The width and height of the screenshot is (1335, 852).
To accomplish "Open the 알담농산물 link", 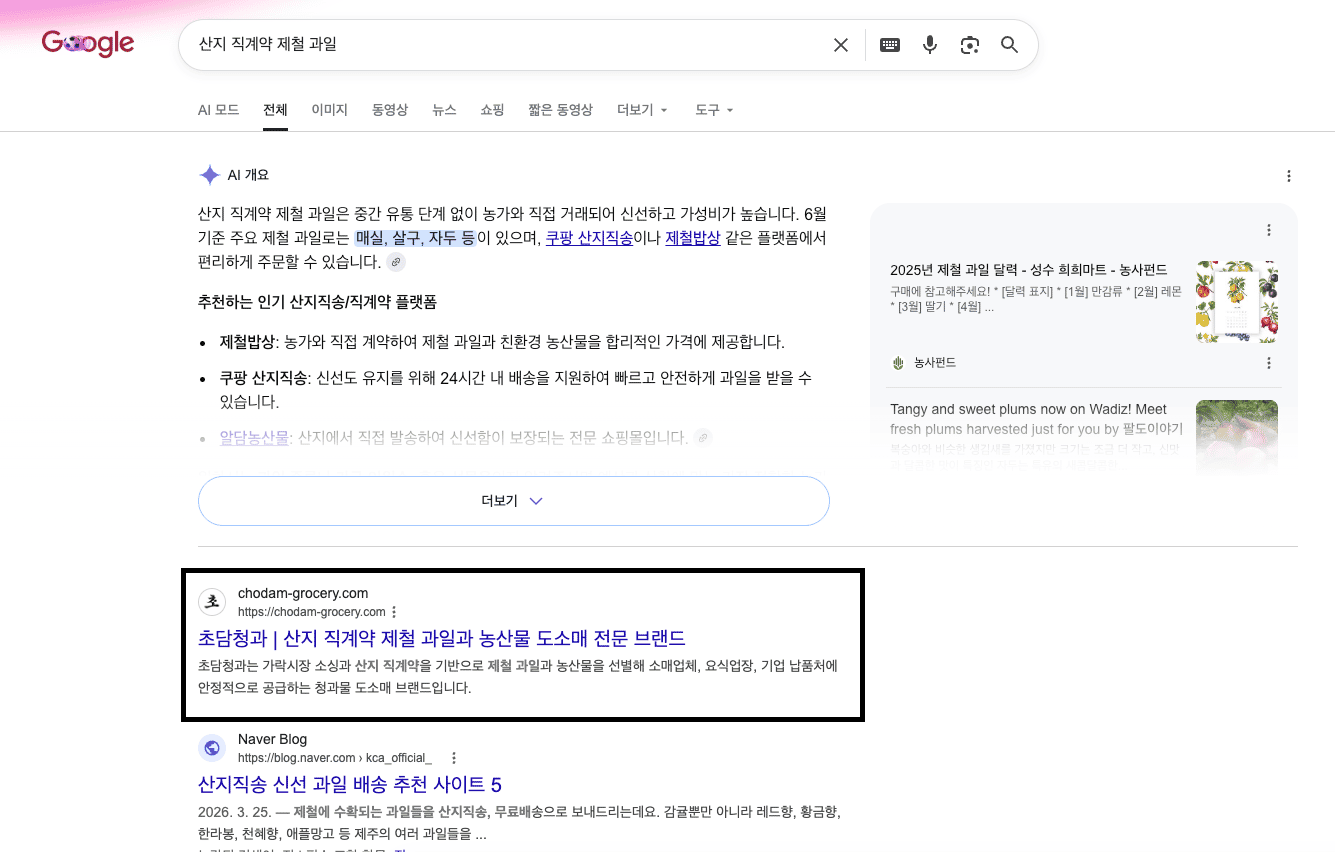I will [x=254, y=438].
